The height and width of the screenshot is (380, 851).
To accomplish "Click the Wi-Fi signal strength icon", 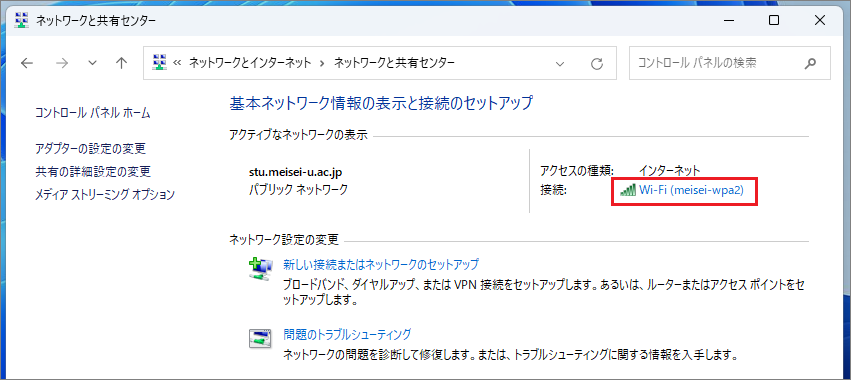I will pyautogui.click(x=628, y=190).
